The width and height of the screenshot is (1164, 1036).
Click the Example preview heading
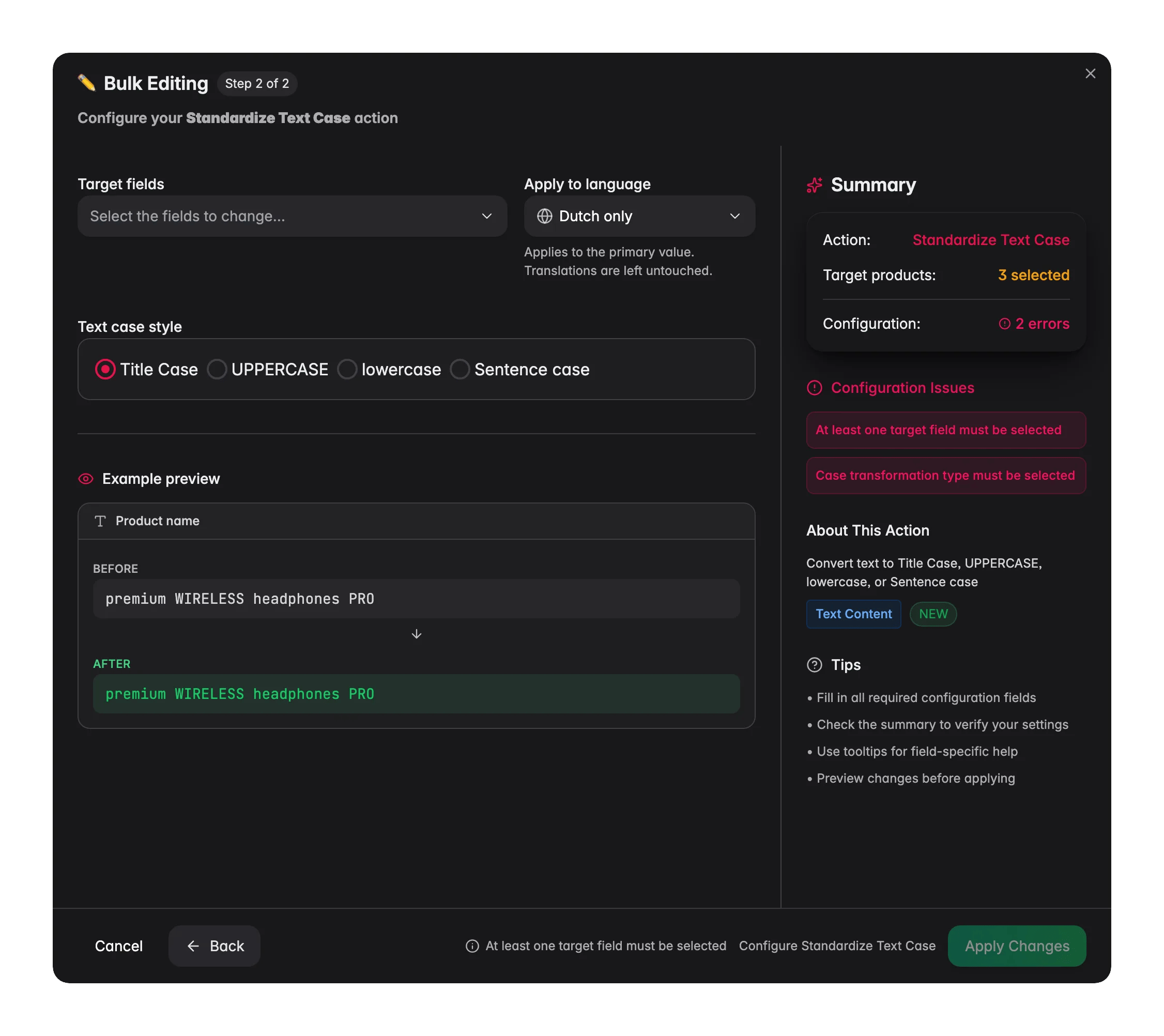pyautogui.click(x=161, y=479)
